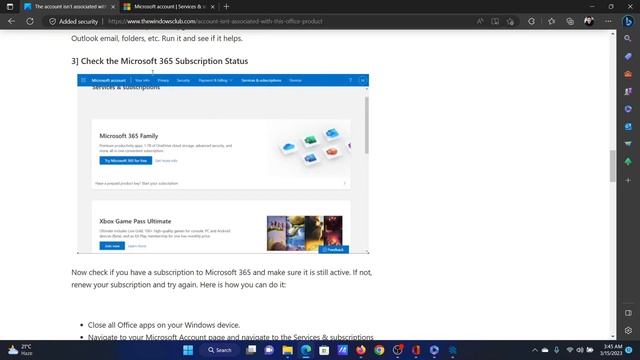Open Task View from taskbar
Screen dimensions: 640x360
tap(251, 350)
